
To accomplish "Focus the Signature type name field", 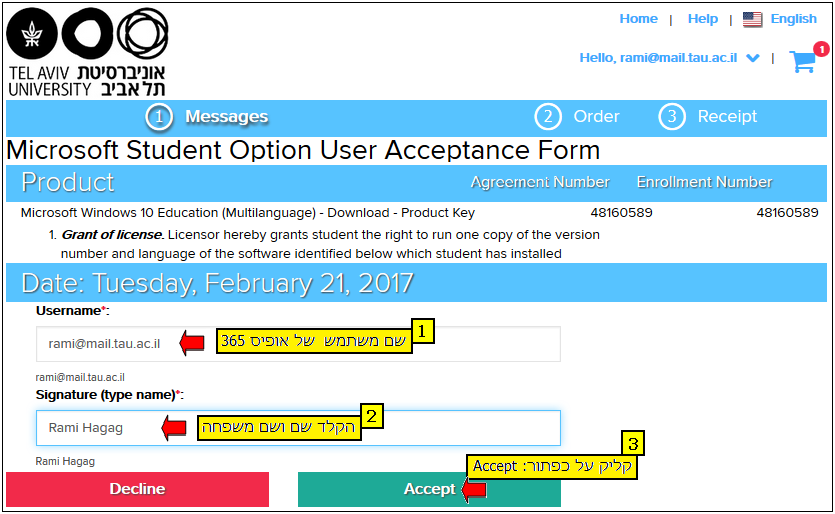I will (x=298, y=428).
